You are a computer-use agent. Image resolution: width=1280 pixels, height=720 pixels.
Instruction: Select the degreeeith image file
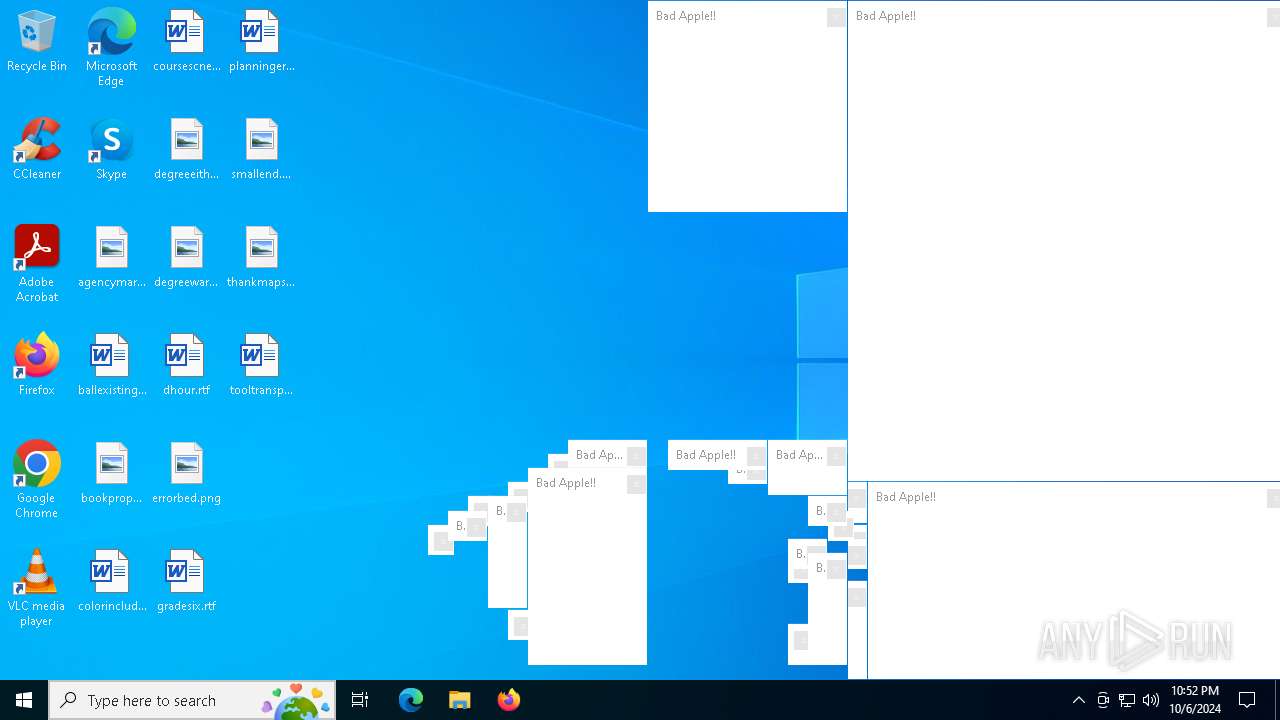[186, 150]
